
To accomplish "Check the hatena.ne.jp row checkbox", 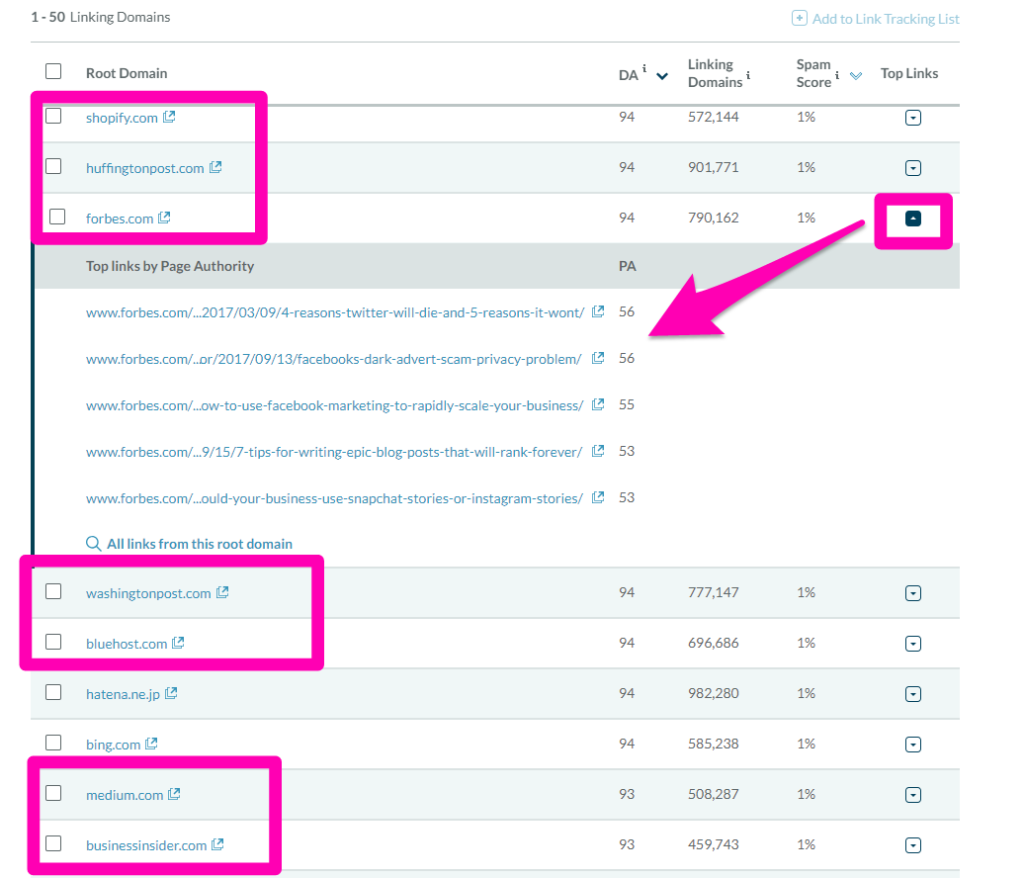I will [54, 692].
